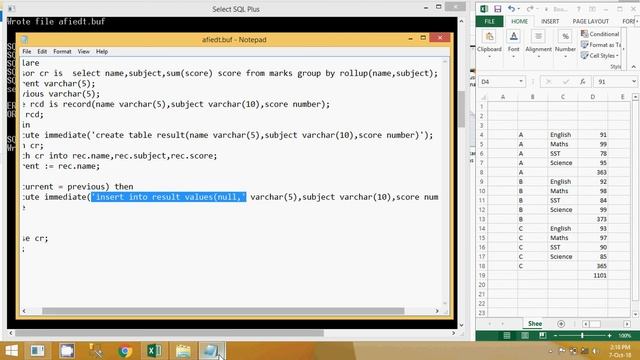Open Excel from the taskbar
640x360 pixels.
[x=154, y=351]
